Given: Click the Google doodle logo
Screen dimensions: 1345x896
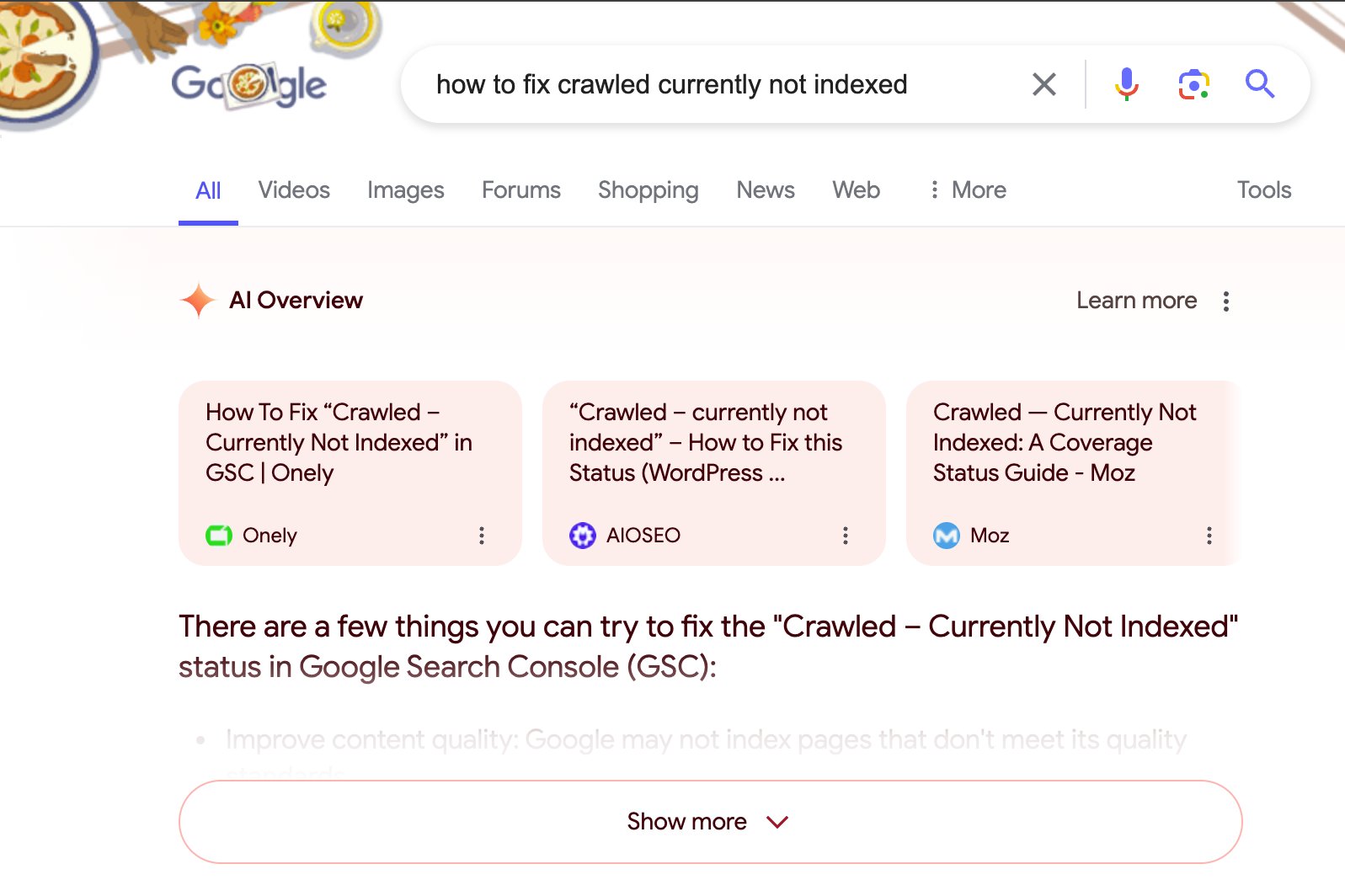Looking at the screenshot, I should [x=247, y=83].
